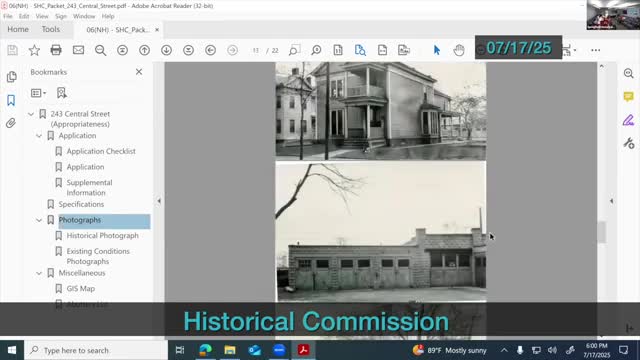Viewport: 640px width, 360px height.
Task: Open Outlook from taskbar
Action: [254, 350]
